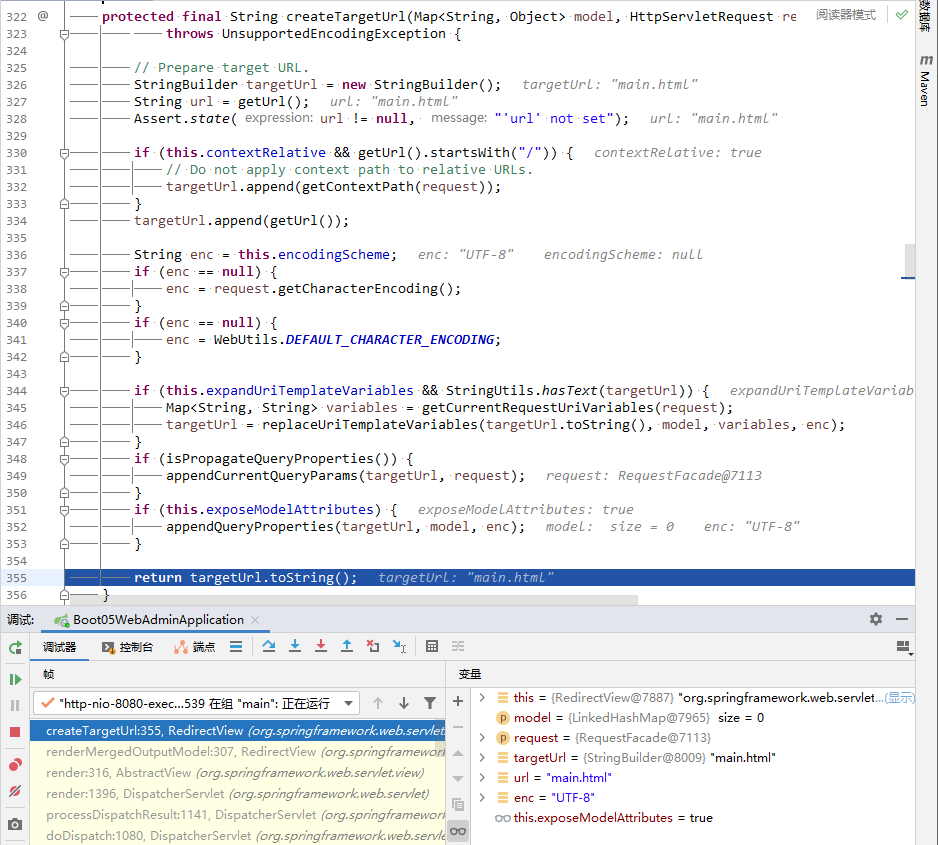The height and width of the screenshot is (845, 938).
Task: Open View Breakpoints with the red circles icon
Action: (x=16, y=764)
